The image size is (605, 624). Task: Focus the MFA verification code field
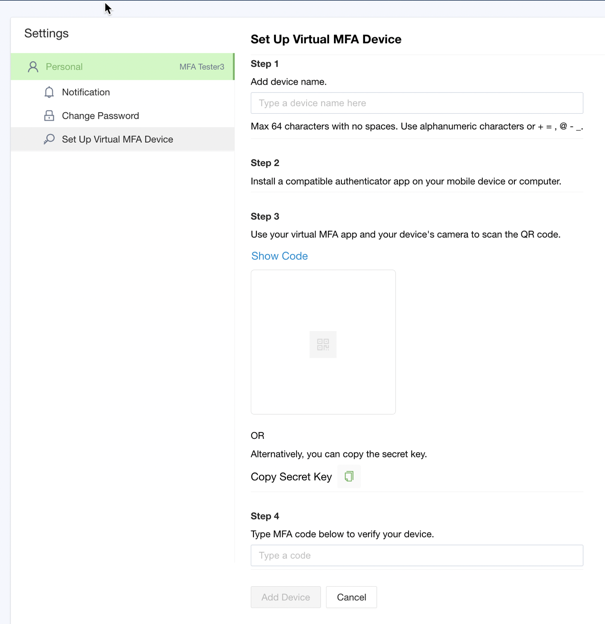coord(416,556)
